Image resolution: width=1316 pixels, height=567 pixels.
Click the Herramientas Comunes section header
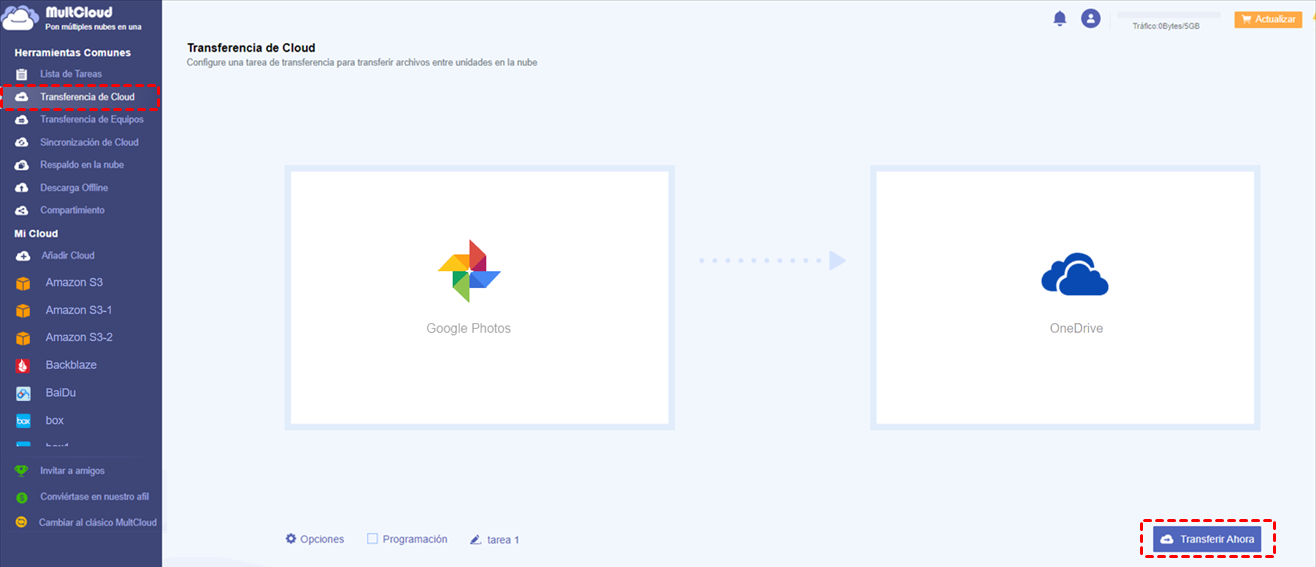[72, 52]
